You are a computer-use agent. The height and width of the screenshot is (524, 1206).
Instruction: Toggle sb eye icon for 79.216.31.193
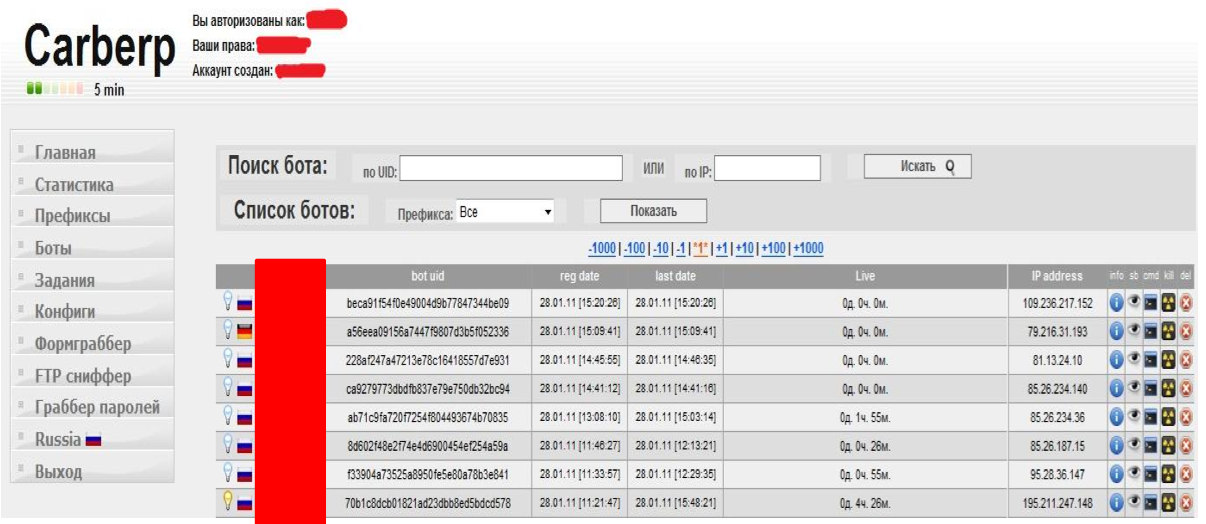(x=1135, y=331)
